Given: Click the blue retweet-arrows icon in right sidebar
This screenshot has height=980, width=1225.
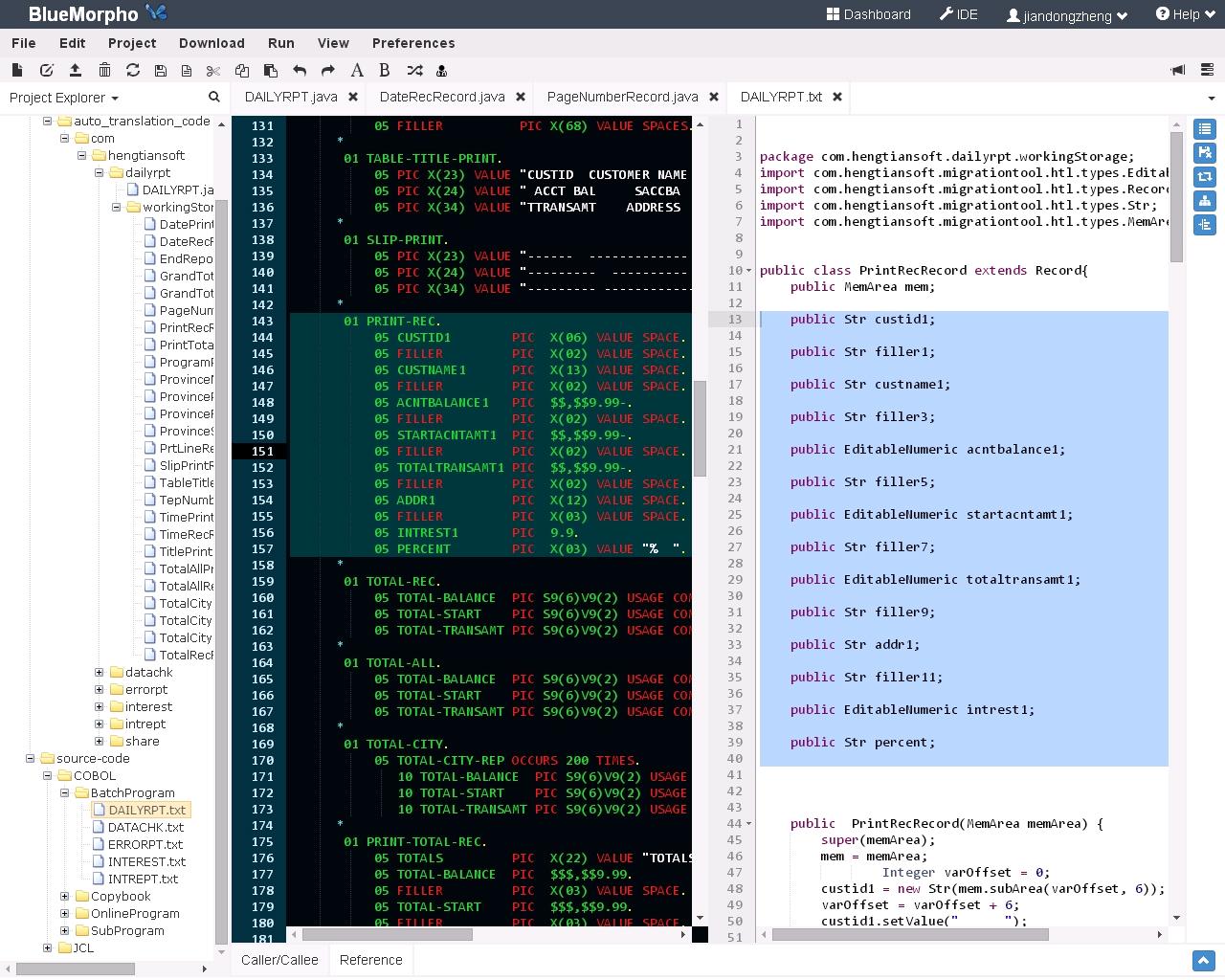Looking at the screenshot, I should [1204, 177].
